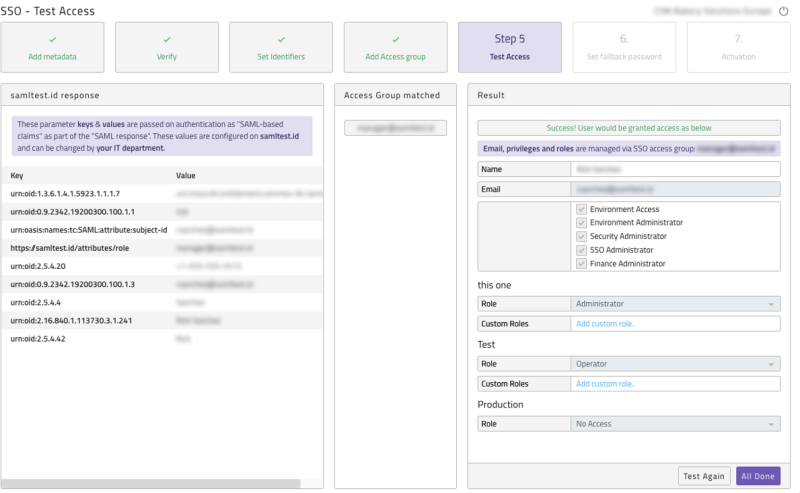Click the checkmark on Add metadata step
The width and height of the screenshot is (800, 493).
tap(52, 40)
